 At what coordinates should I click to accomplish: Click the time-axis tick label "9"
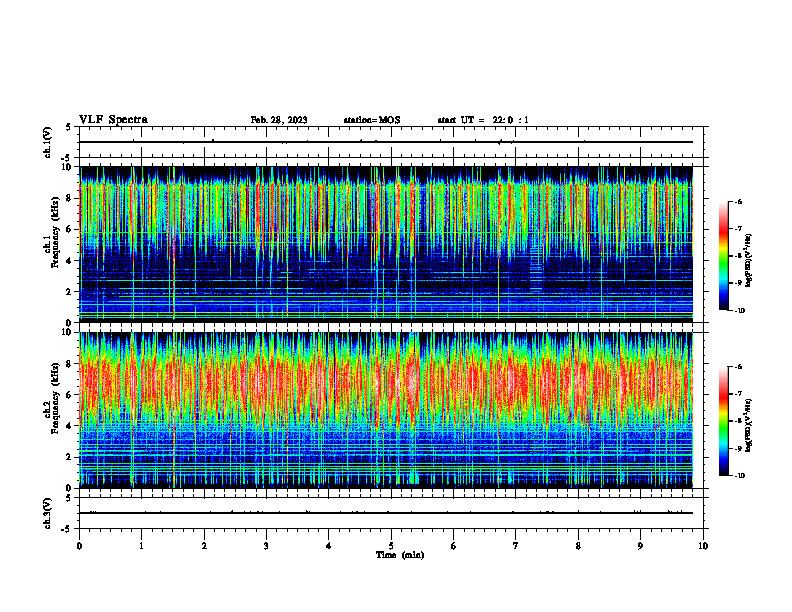[x=640, y=546]
